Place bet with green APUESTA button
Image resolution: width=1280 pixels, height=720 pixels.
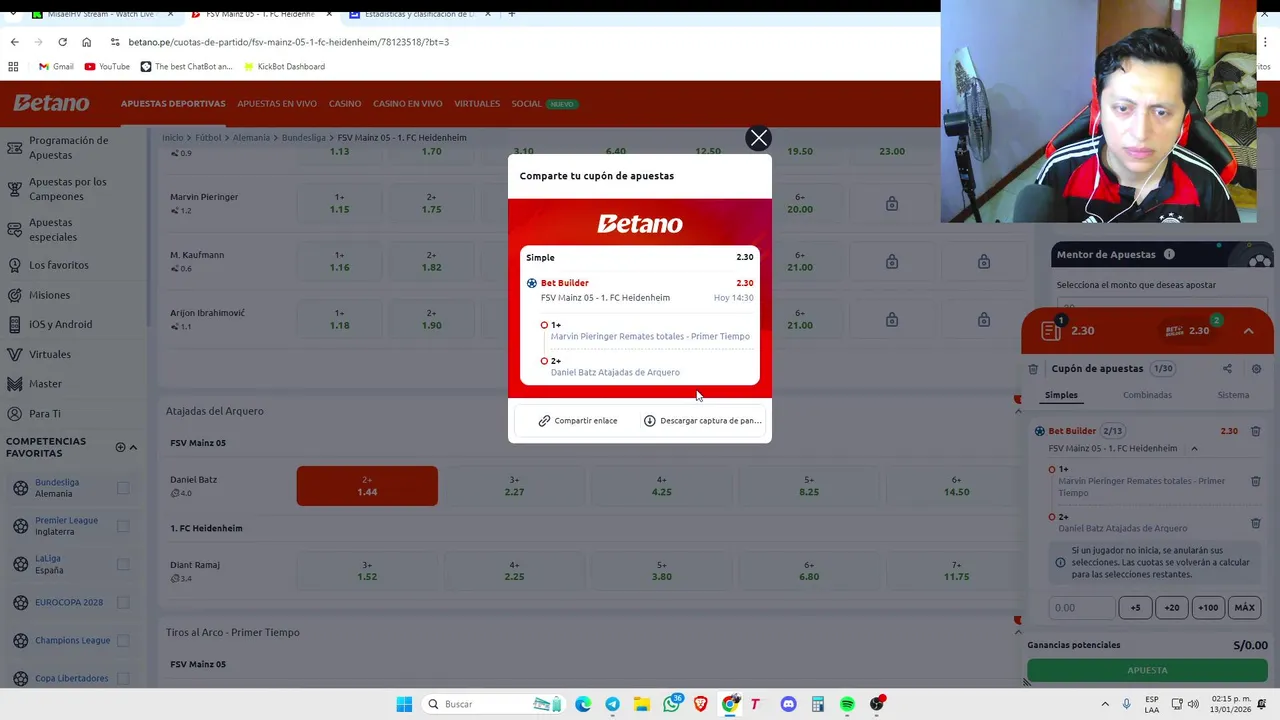point(1147,670)
